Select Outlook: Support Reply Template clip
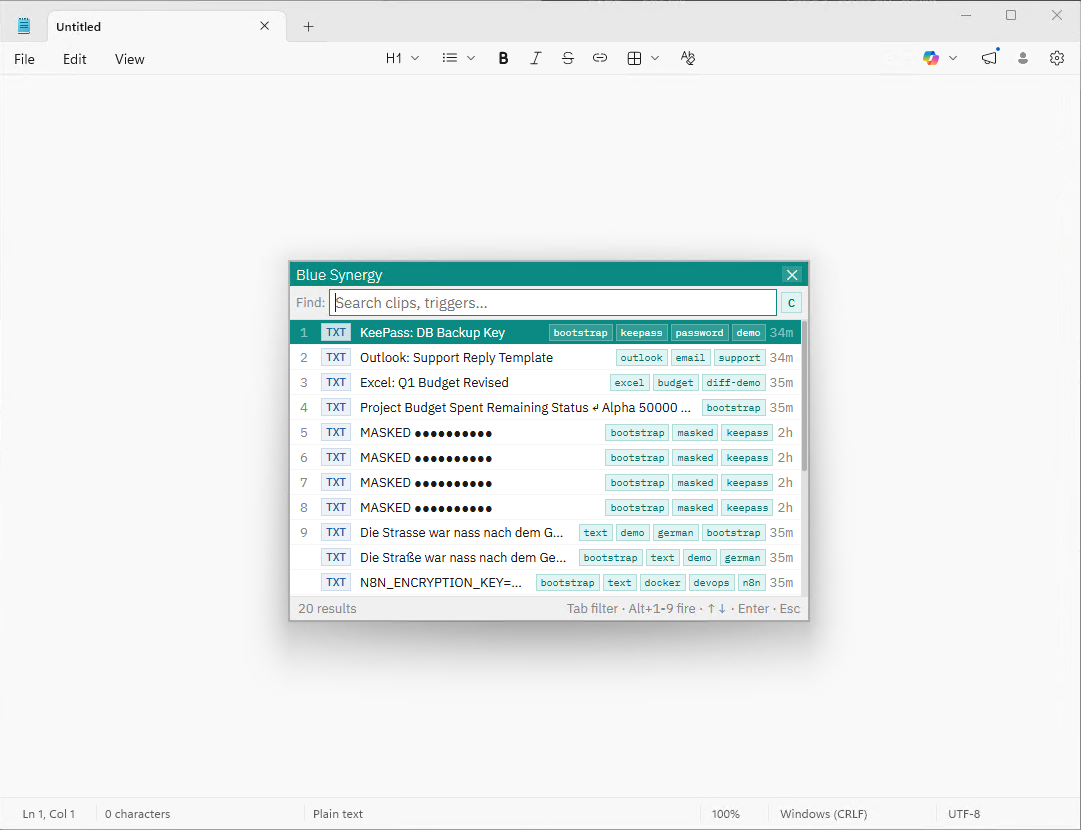The width and height of the screenshot is (1081, 830). 545,358
